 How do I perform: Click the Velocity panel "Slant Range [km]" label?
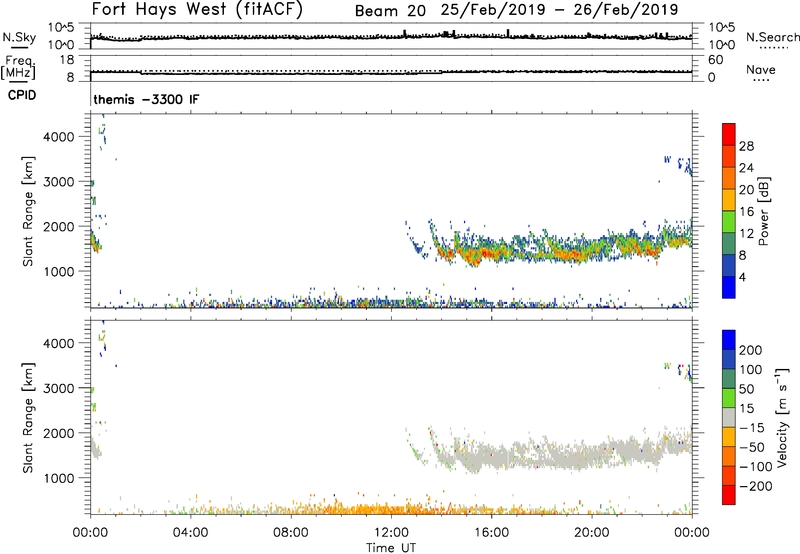click(28, 417)
